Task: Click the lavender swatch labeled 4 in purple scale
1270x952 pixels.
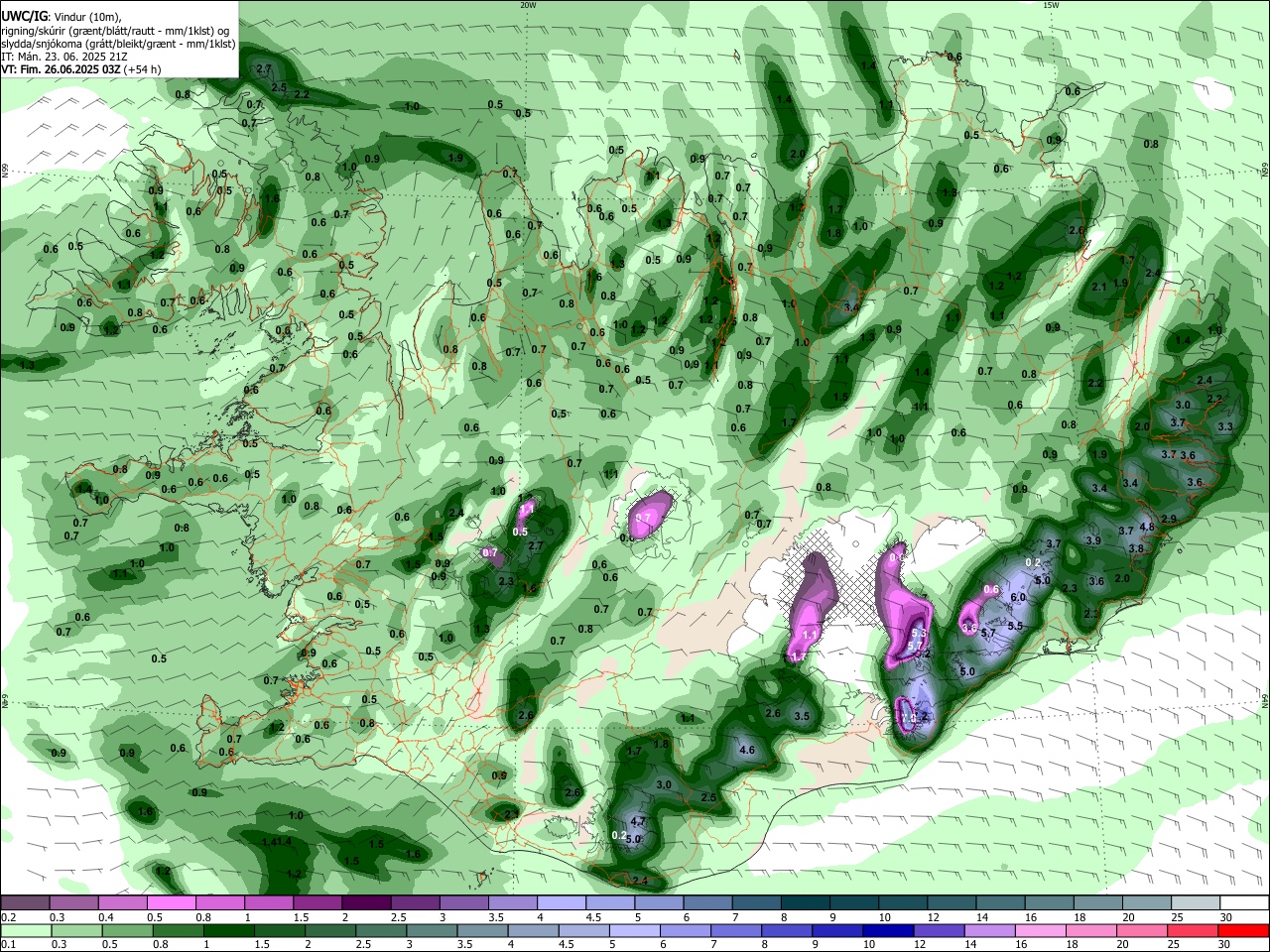Action: tap(560, 903)
